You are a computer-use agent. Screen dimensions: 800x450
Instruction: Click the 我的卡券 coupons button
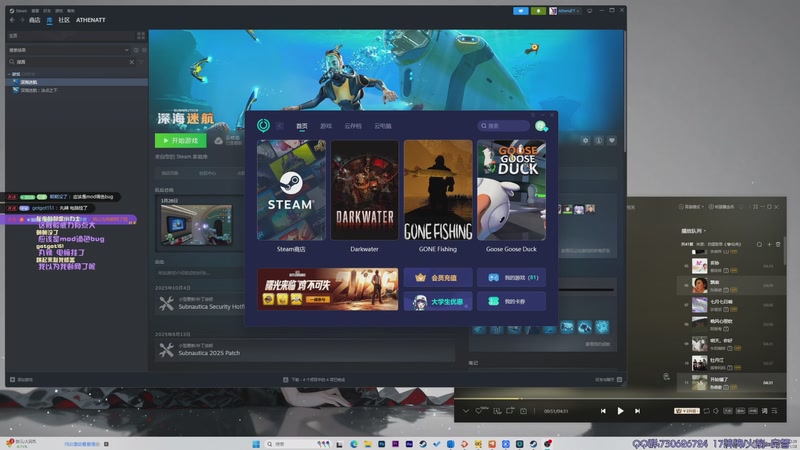(511, 302)
